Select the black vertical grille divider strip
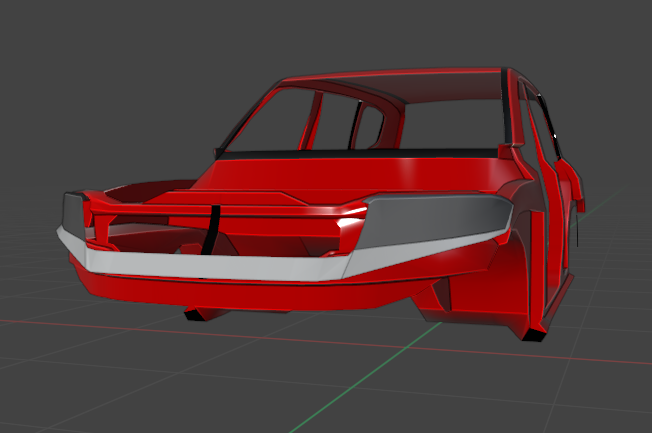652x433 pixels. pyautogui.click(x=211, y=229)
